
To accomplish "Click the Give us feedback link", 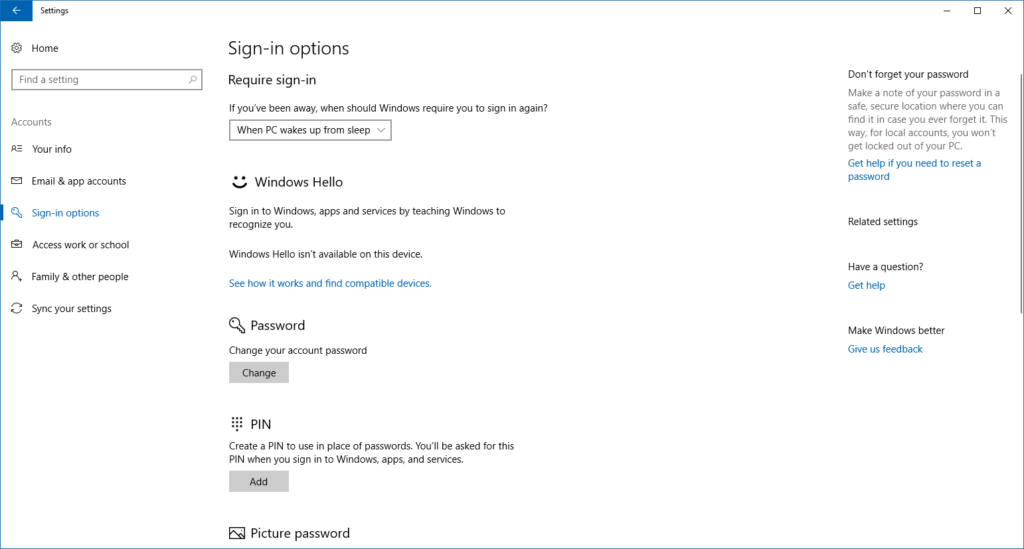I will click(x=885, y=350).
